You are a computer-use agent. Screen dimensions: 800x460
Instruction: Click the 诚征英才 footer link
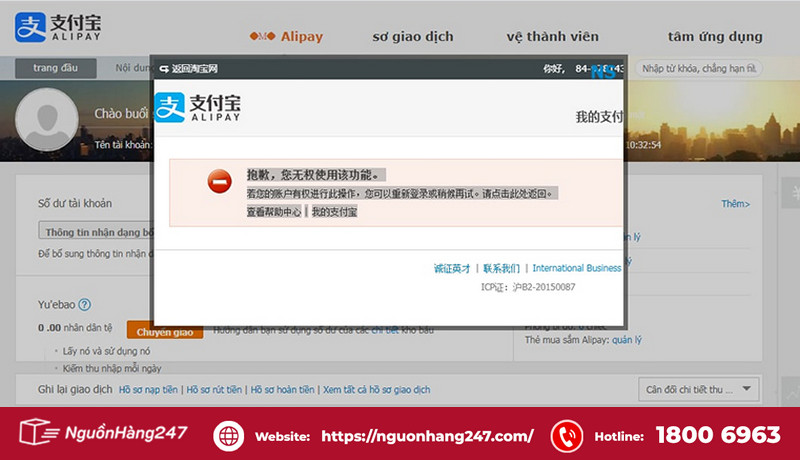click(452, 268)
